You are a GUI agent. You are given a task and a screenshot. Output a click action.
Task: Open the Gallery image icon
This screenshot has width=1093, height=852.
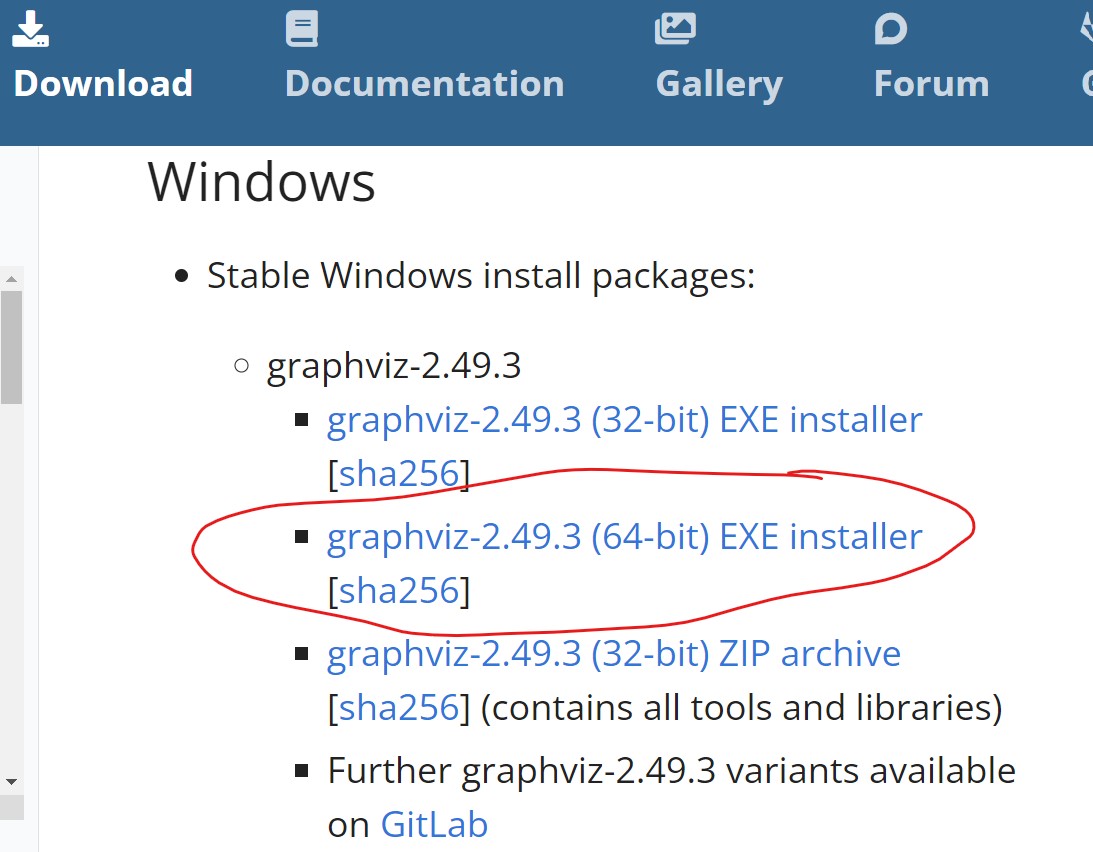tap(674, 28)
